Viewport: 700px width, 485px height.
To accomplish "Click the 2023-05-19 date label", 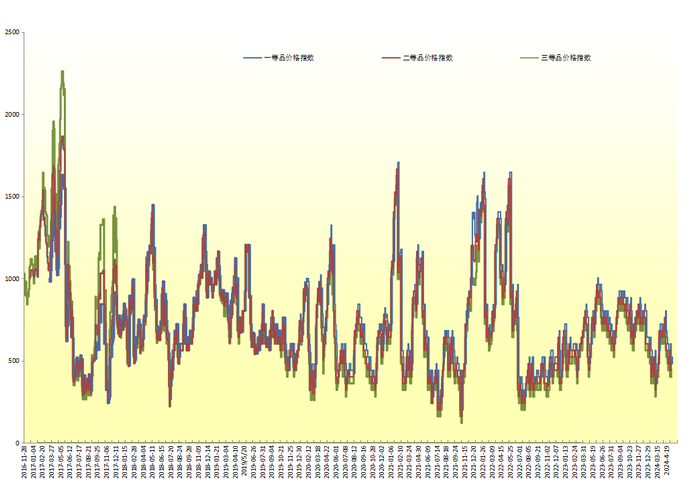I will [x=593, y=462].
